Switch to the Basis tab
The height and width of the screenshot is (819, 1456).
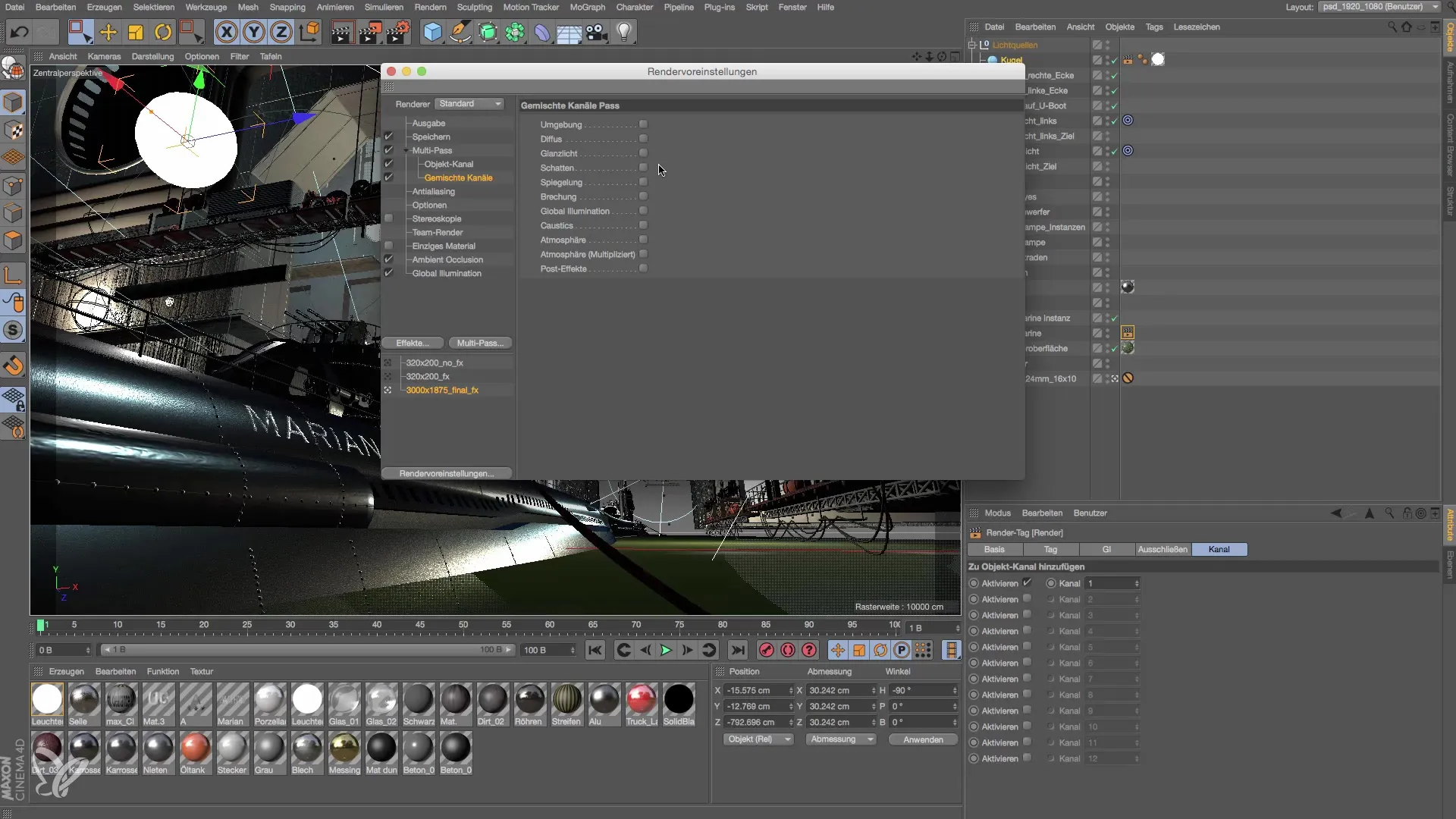pyautogui.click(x=994, y=550)
